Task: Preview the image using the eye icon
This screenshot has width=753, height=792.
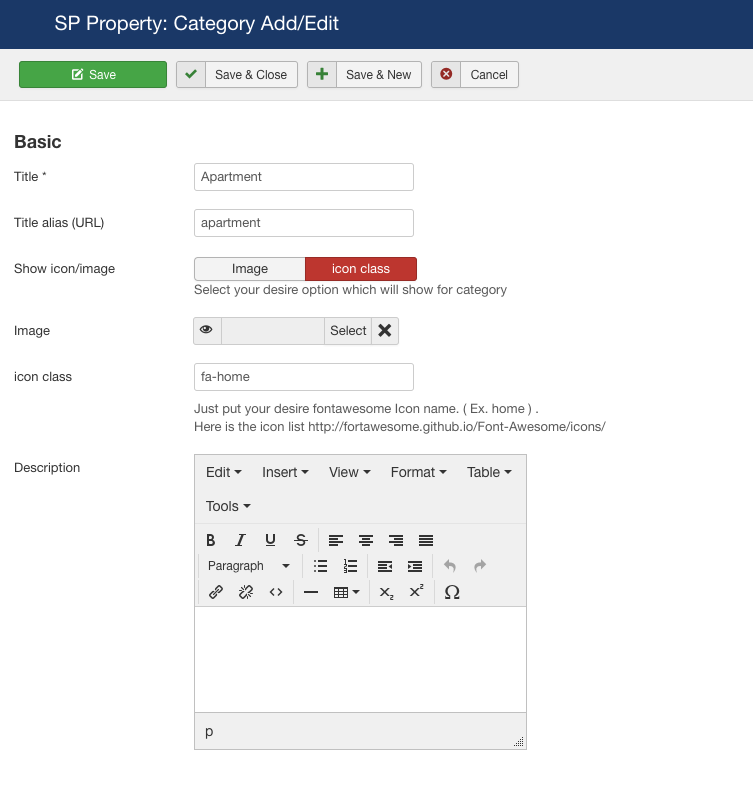Action: 207,331
